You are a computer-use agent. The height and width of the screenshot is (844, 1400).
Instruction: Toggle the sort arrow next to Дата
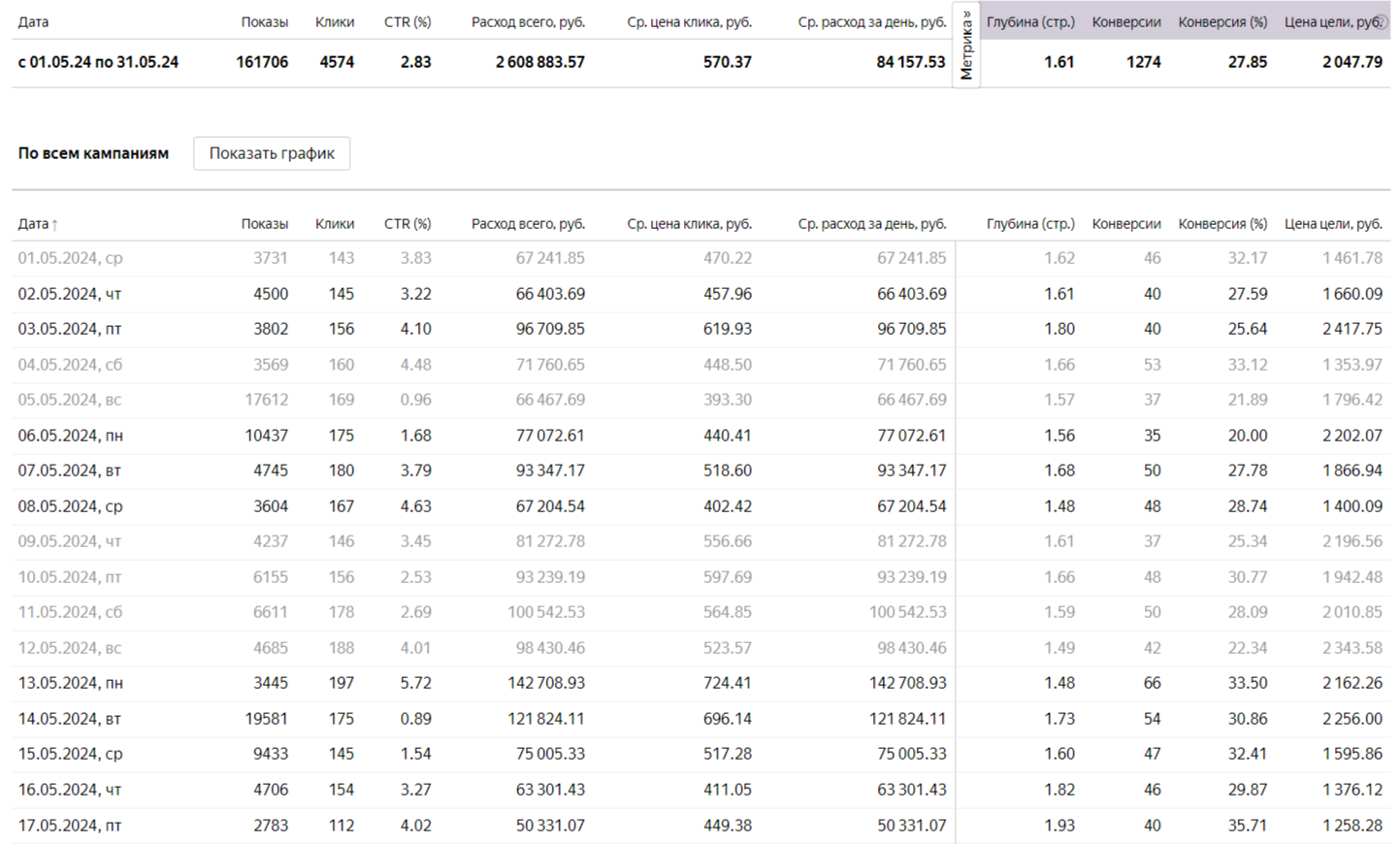click(x=55, y=224)
